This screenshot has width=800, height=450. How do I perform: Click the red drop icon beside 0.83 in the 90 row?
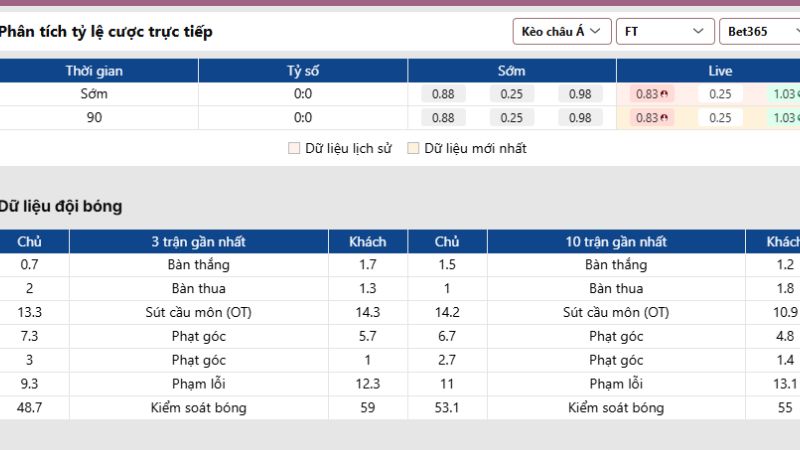tap(664, 117)
